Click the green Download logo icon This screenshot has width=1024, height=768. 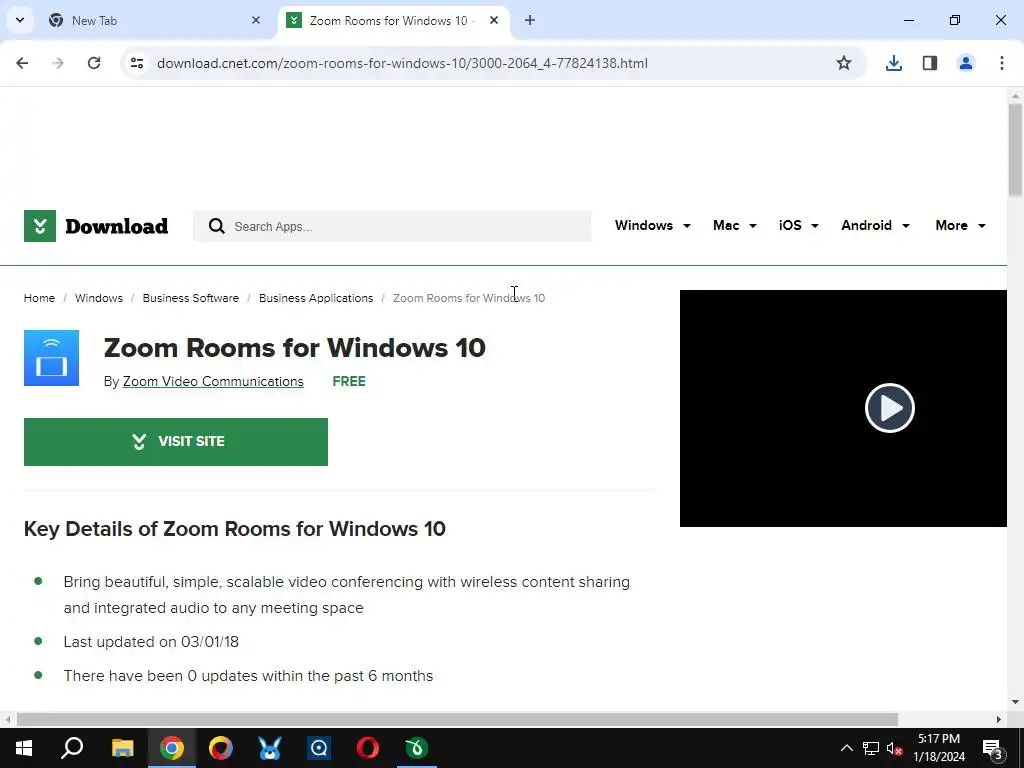click(x=40, y=226)
